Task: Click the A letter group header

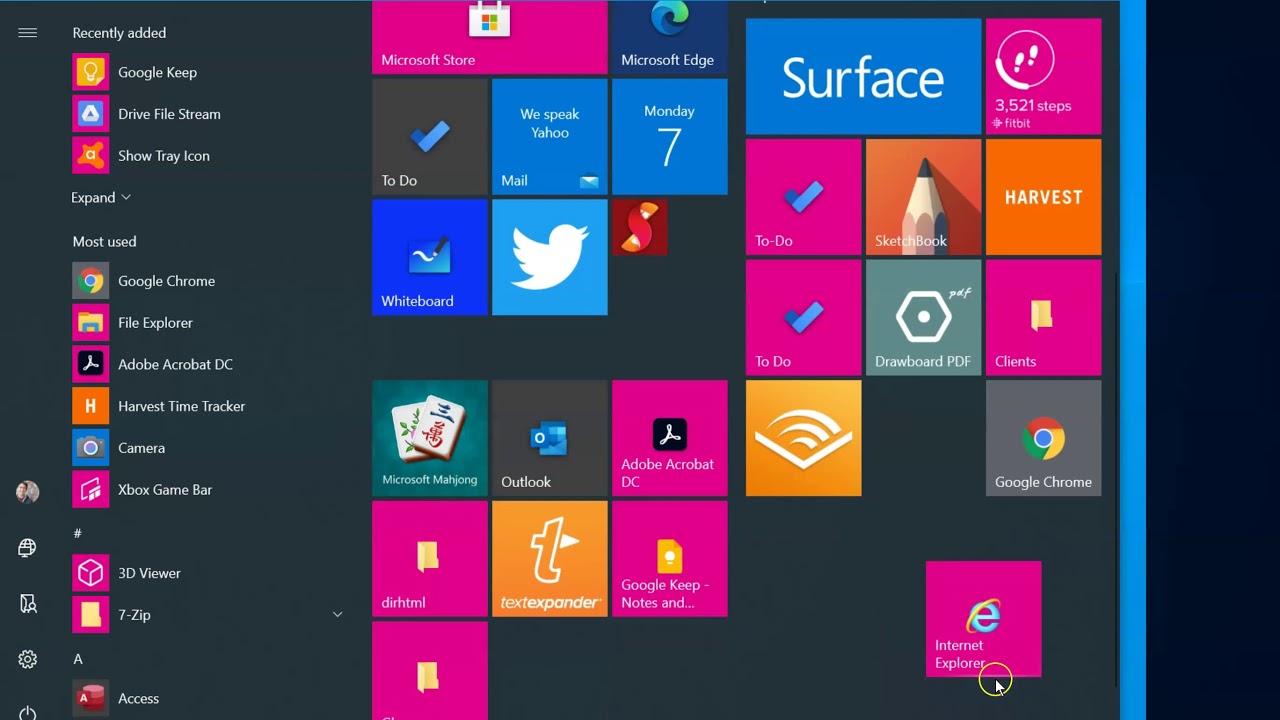Action: [x=77, y=659]
